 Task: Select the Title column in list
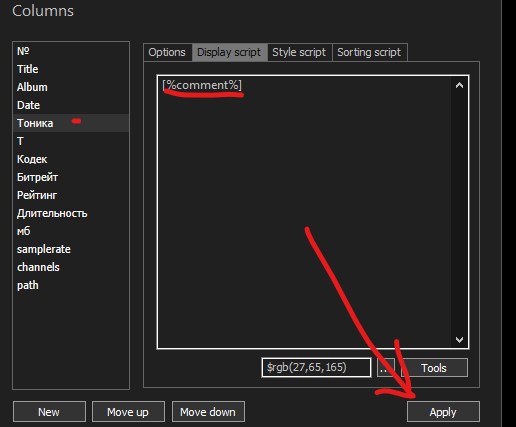click(x=71, y=69)
